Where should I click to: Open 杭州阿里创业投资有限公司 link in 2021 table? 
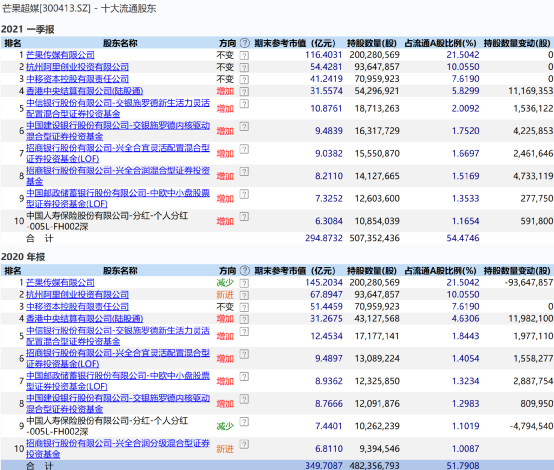pyautogui.click(x=77, y=67)
